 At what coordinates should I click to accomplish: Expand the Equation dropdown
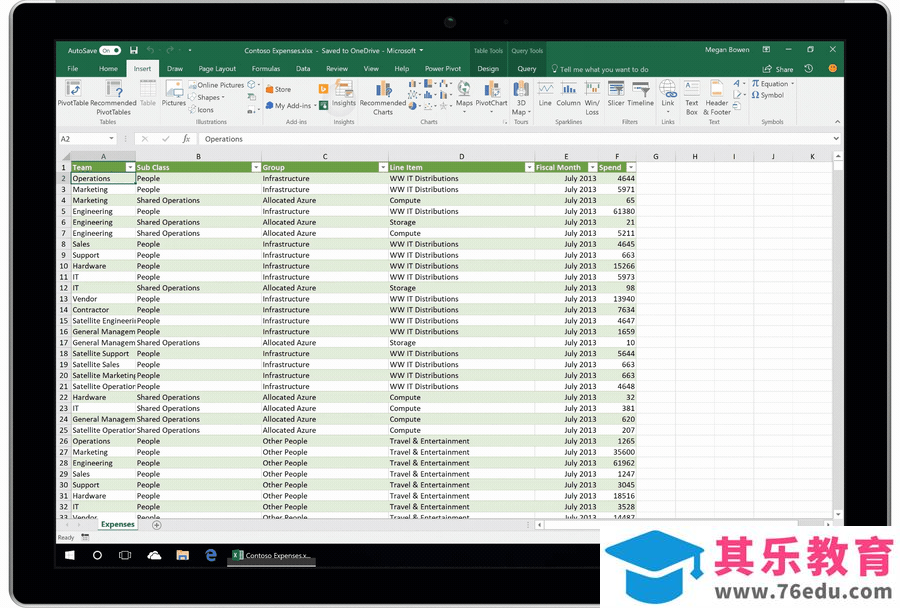click(793, 84)
